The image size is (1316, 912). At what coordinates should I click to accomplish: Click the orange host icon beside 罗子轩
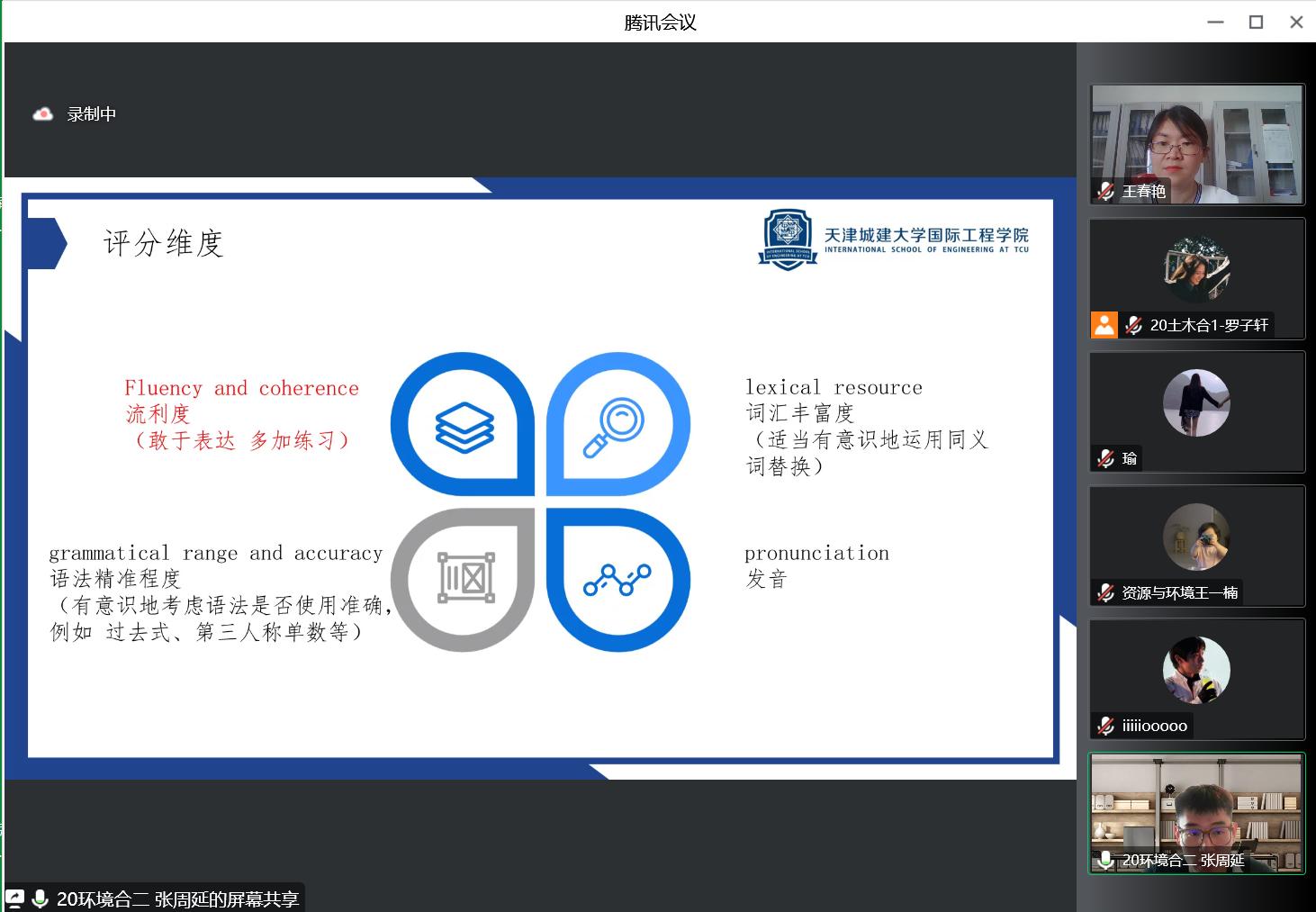(1104, 325)
